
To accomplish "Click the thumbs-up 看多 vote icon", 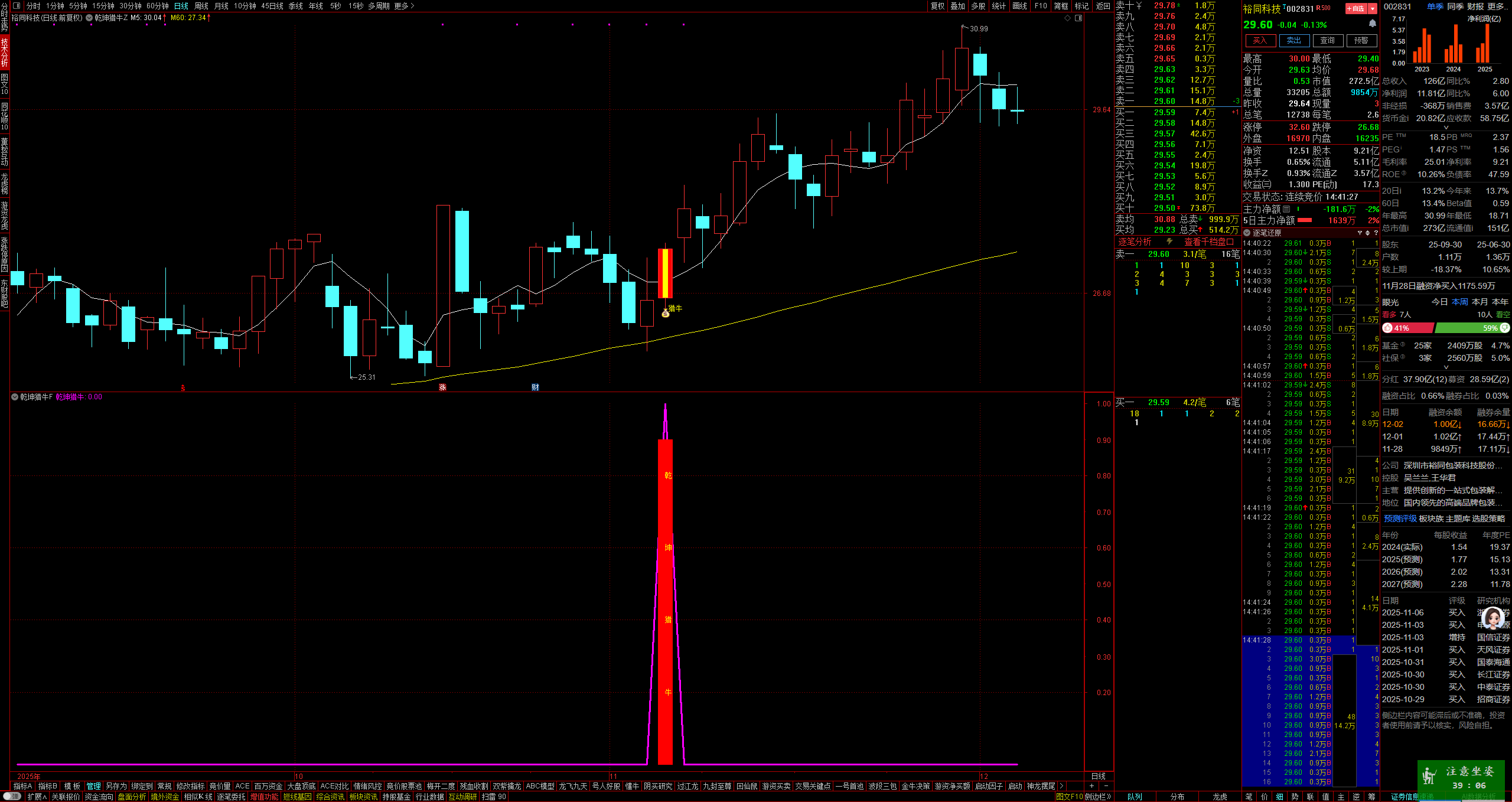I will point(1387,328).
